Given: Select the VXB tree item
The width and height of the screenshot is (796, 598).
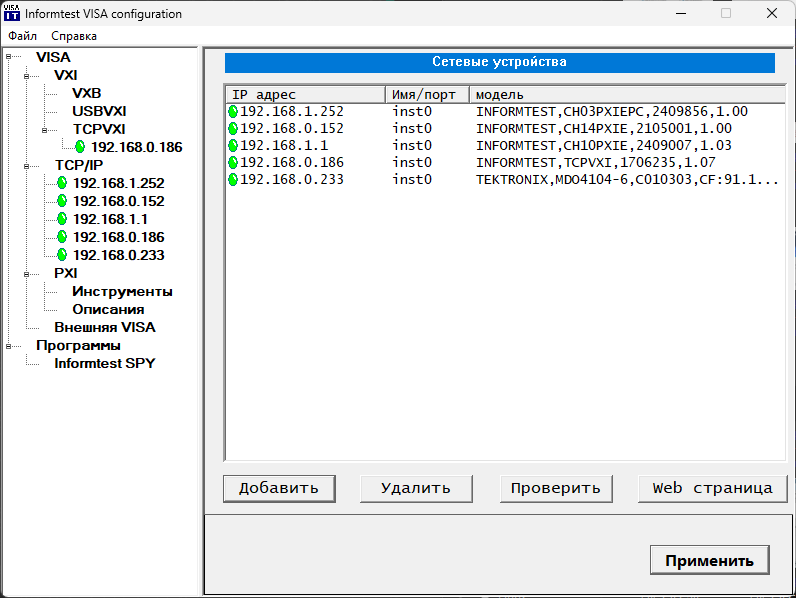Looking at the screenshot, I should (x=86, y=93).
